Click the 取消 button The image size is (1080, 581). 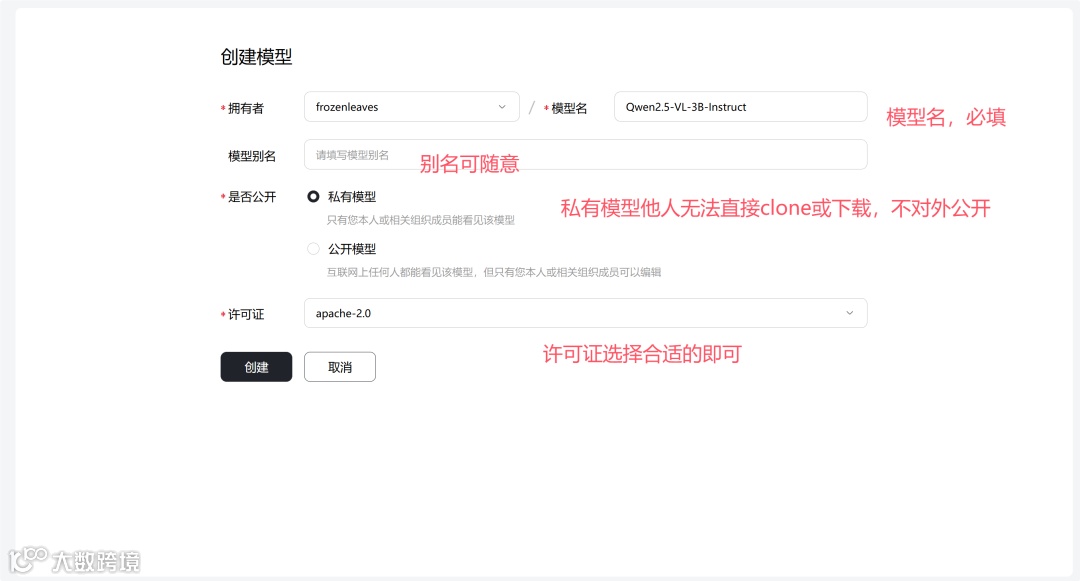(x=340, y=367)
